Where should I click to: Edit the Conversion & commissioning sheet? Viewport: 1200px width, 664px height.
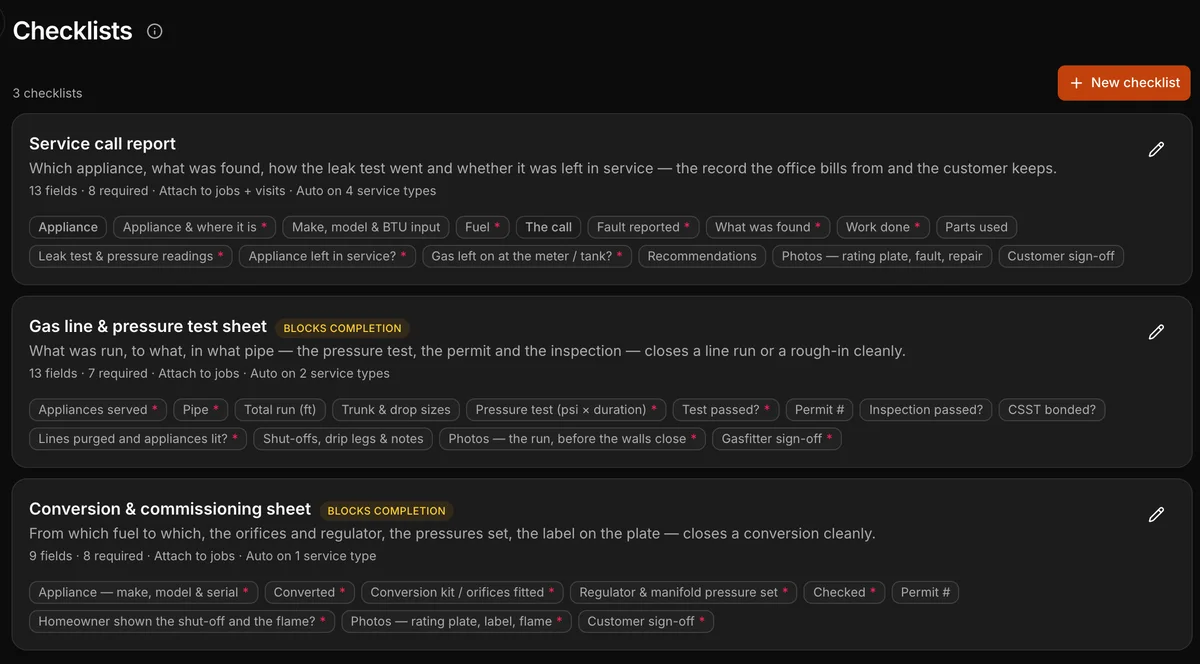(1156, 515)
